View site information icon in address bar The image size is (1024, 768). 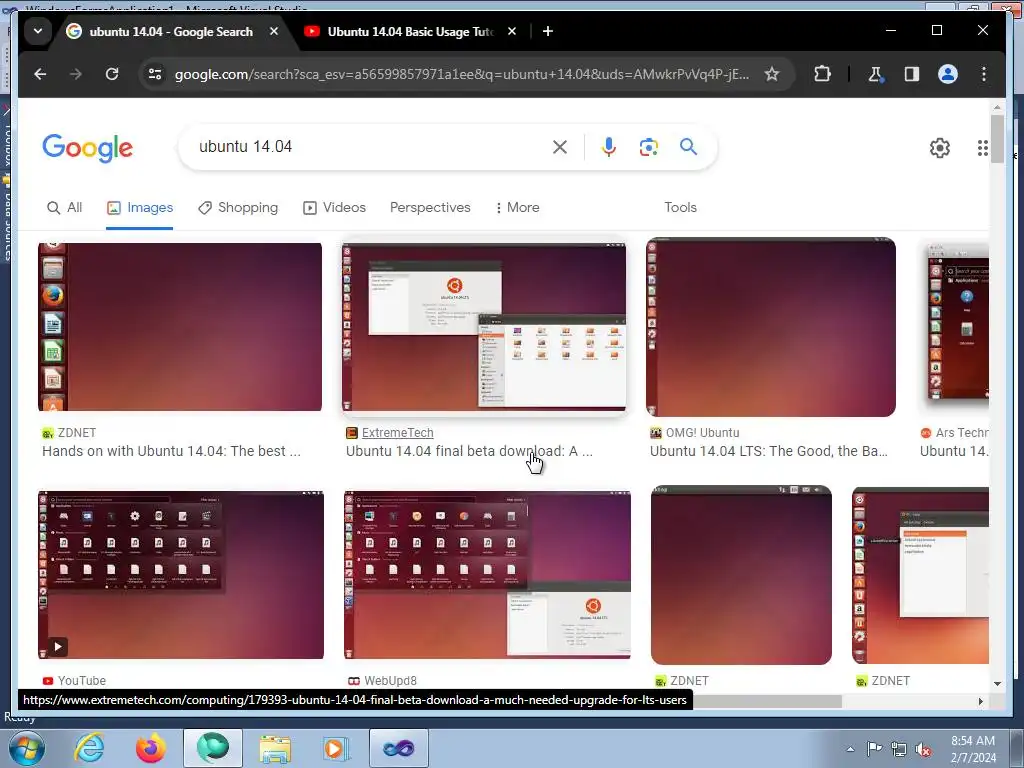(x=155, y=74)
